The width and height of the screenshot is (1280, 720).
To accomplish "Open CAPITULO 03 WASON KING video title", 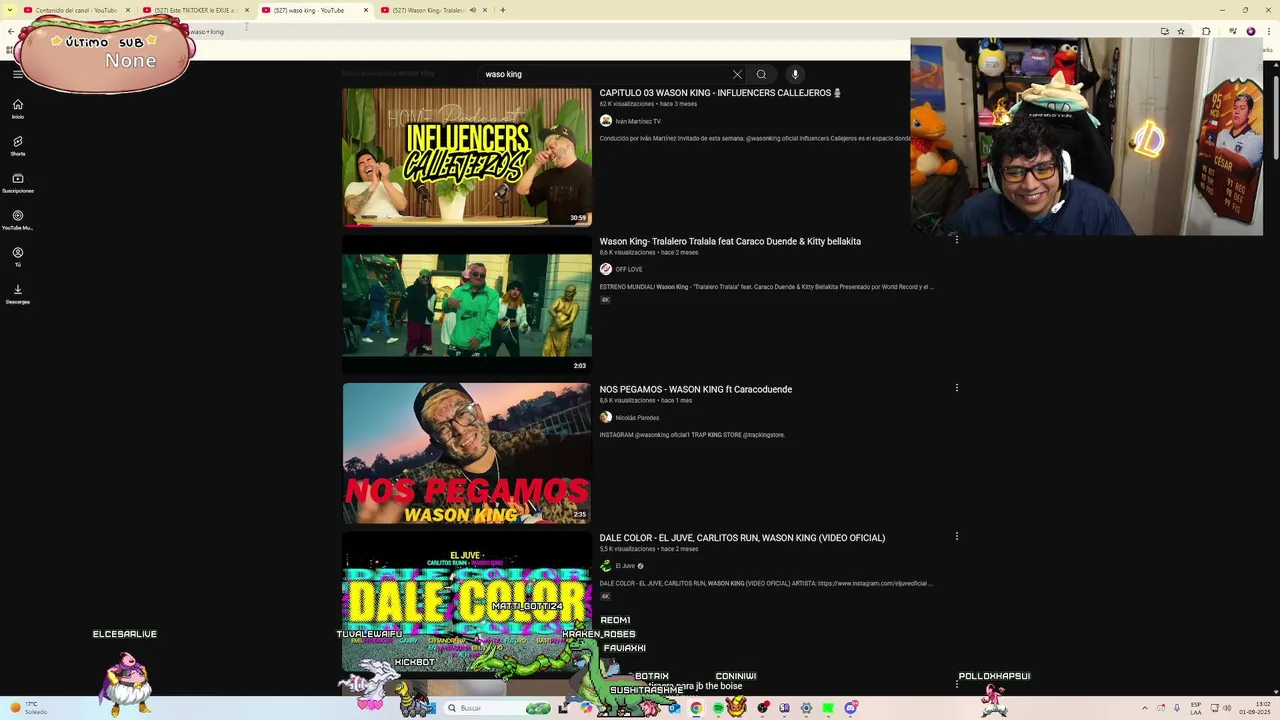I will [x=720, y=93].
